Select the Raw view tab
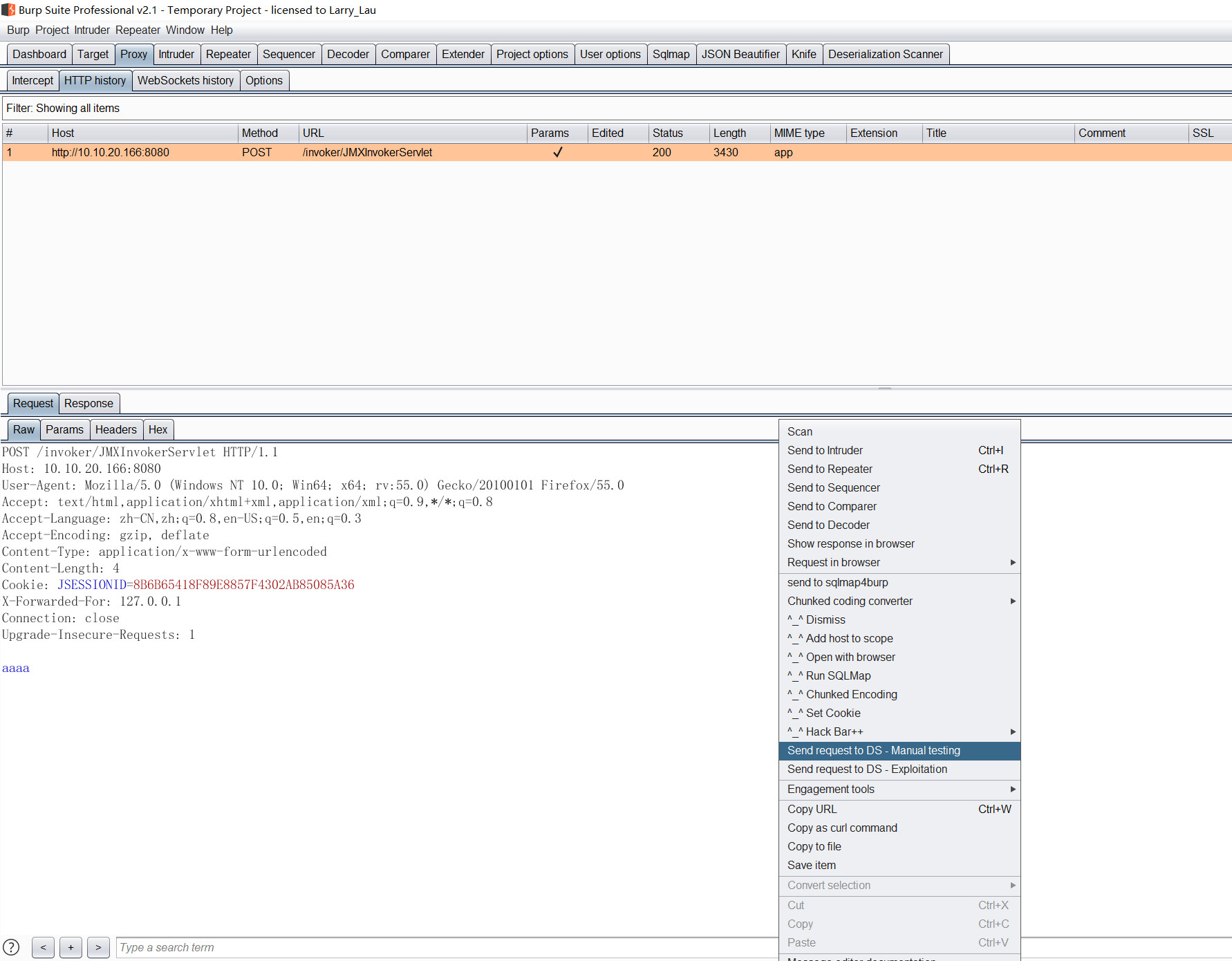 (24, 429)
